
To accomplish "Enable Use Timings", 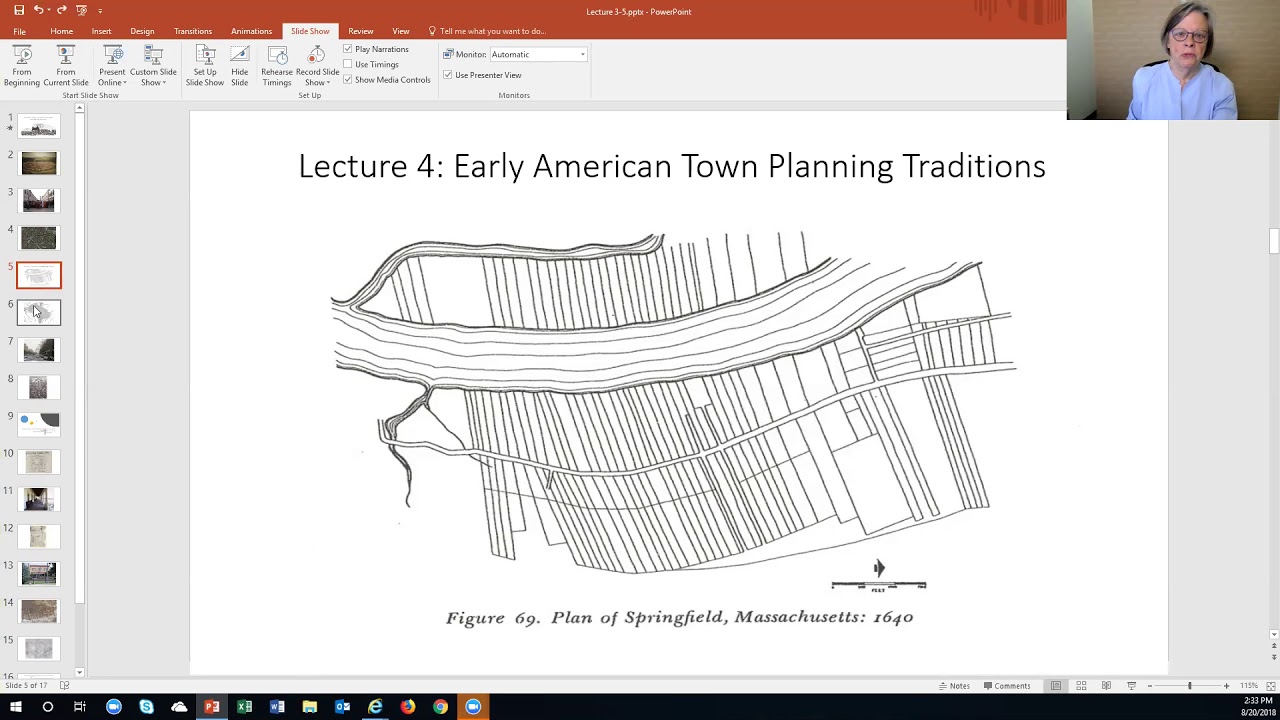I will [x=347, y=64].
